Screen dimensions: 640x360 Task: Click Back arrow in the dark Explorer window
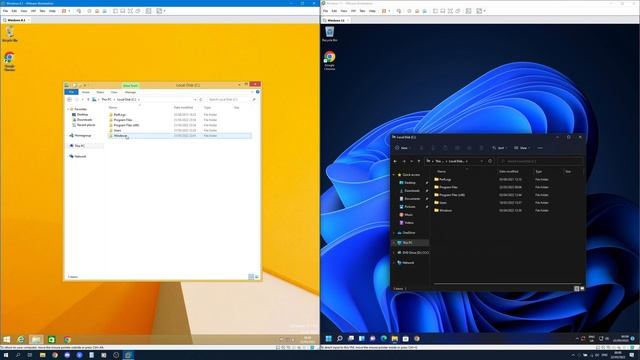click(395, 161)
